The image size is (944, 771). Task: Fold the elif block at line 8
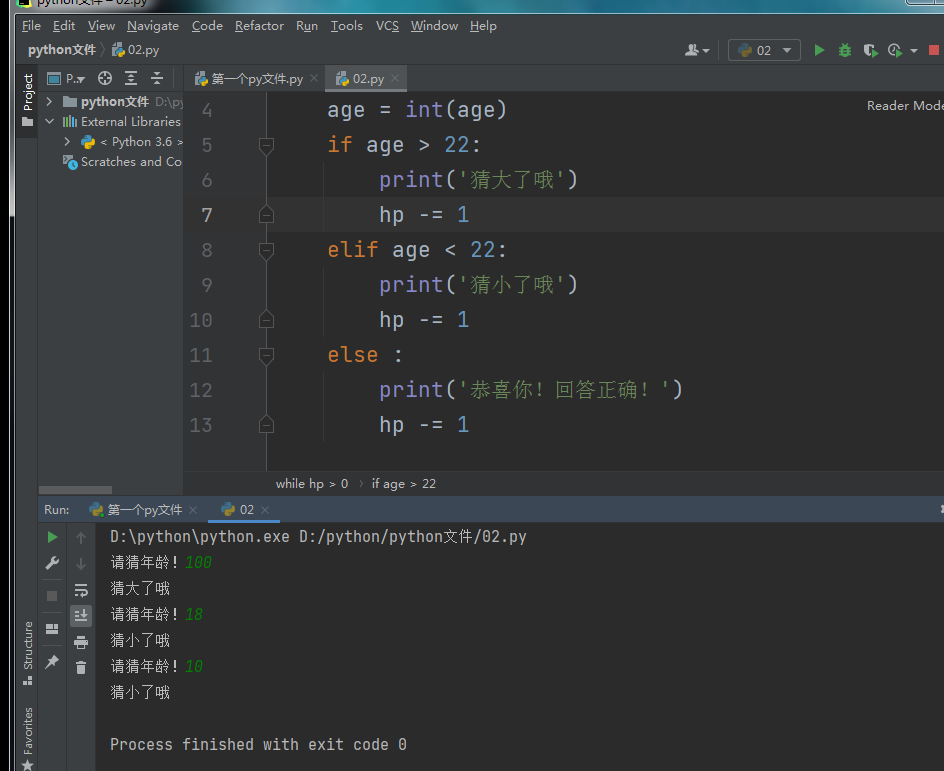(x=266, y=250)
